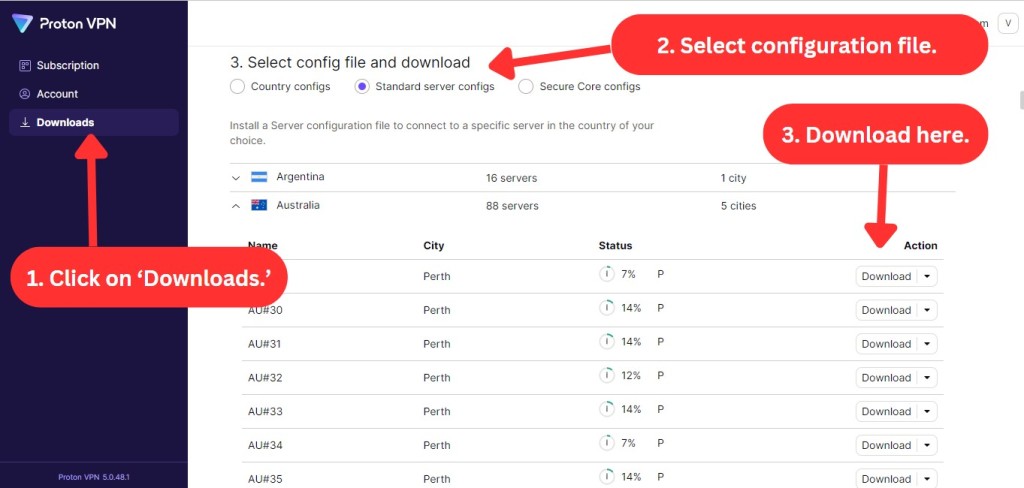
Task: Click the P feature badge for AU#34
Action: point(660,443)
